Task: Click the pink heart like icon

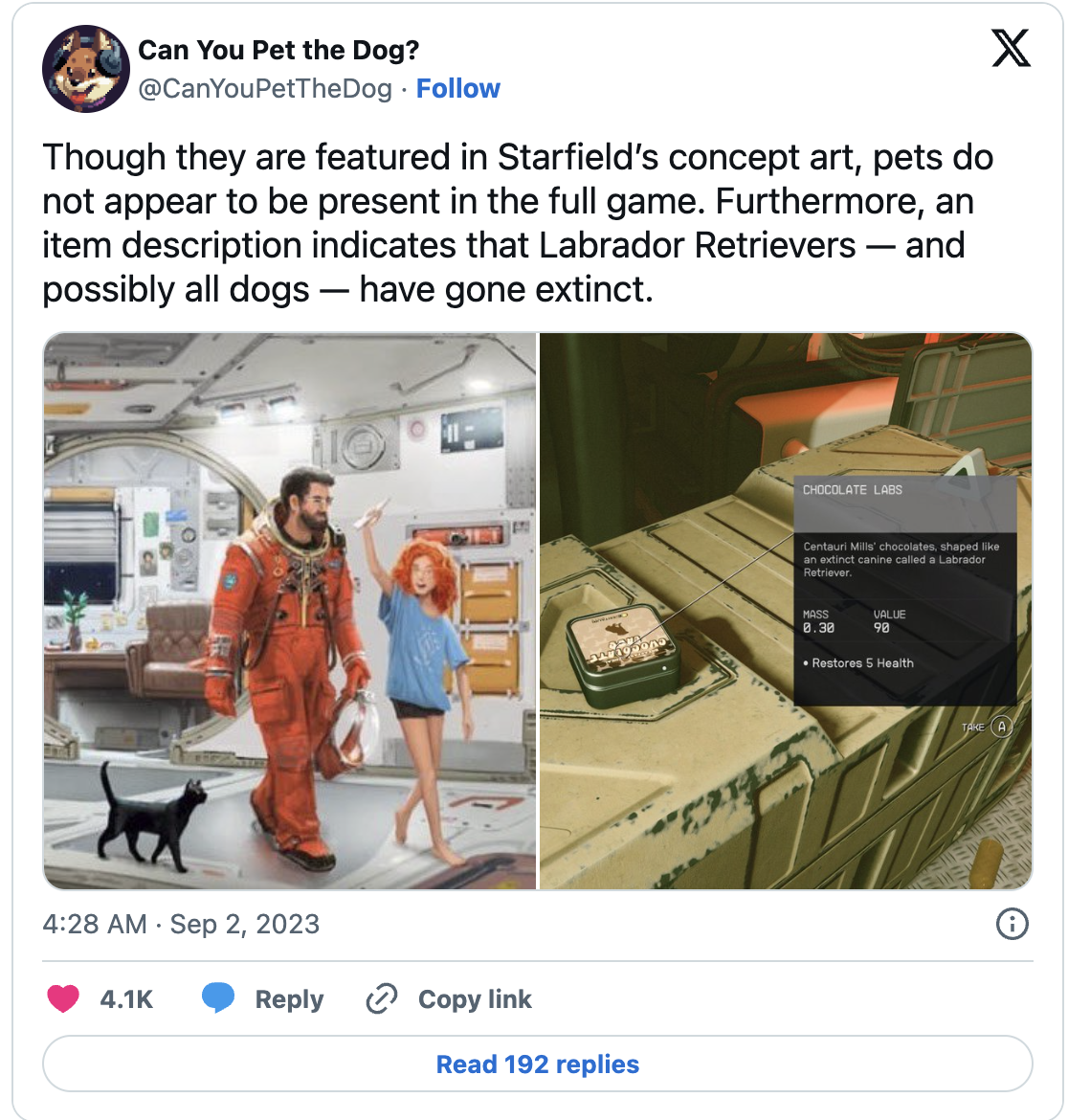Action: tap(63, 998)
